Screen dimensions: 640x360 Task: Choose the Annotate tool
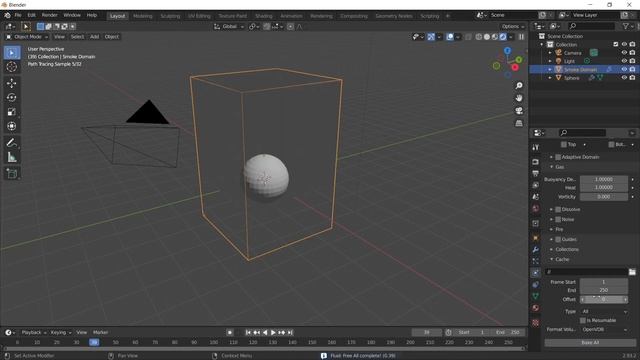pyautogui.click(x=12, y=143)
